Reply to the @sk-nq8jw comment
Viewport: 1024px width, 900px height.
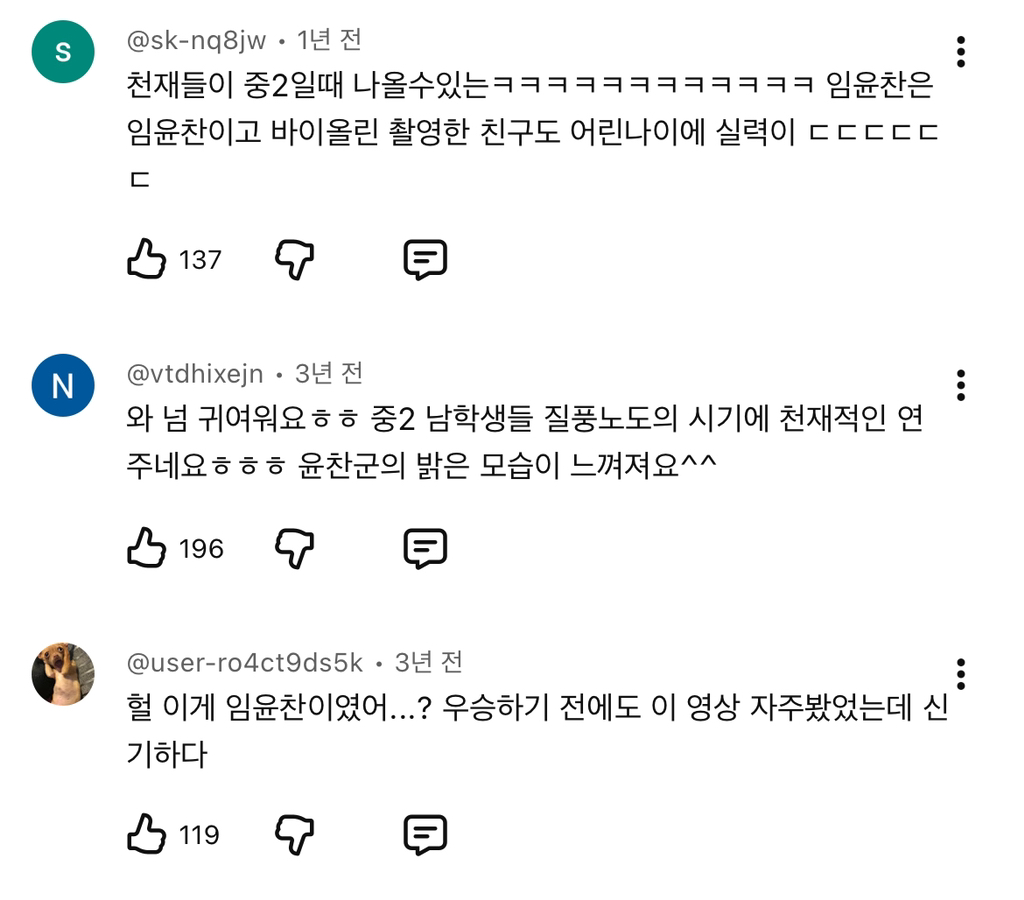(x=424, y=260)
